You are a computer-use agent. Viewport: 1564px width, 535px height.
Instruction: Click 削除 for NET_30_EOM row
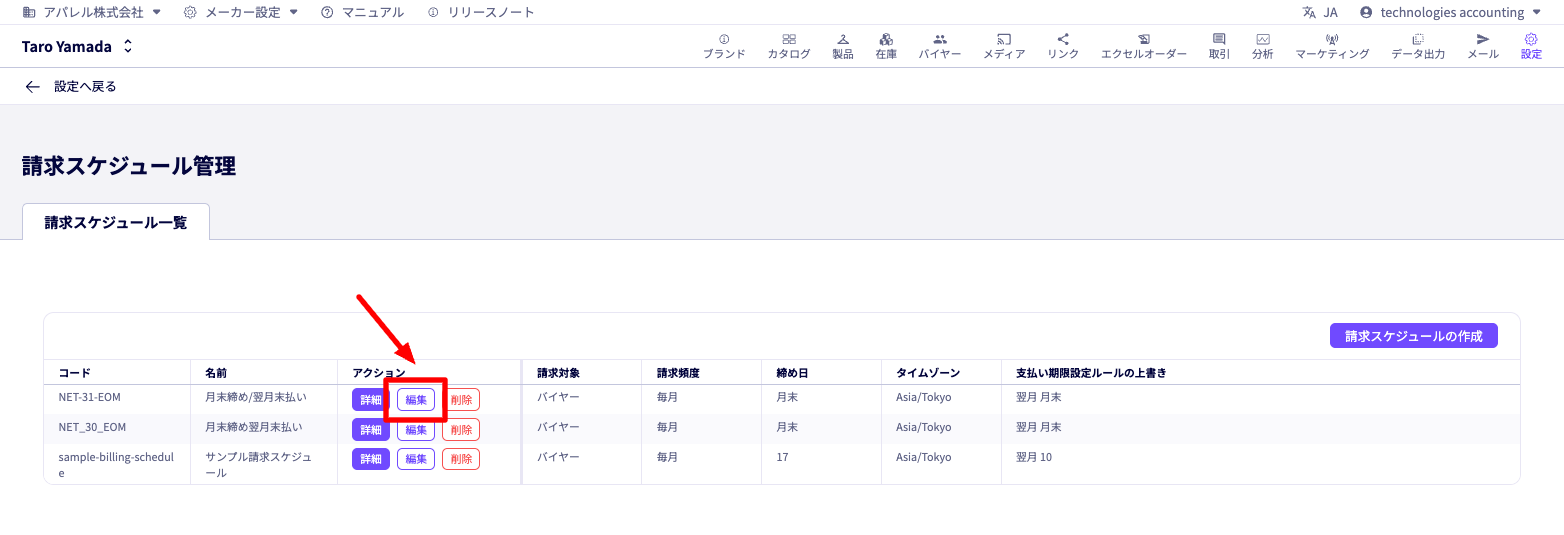461,430
